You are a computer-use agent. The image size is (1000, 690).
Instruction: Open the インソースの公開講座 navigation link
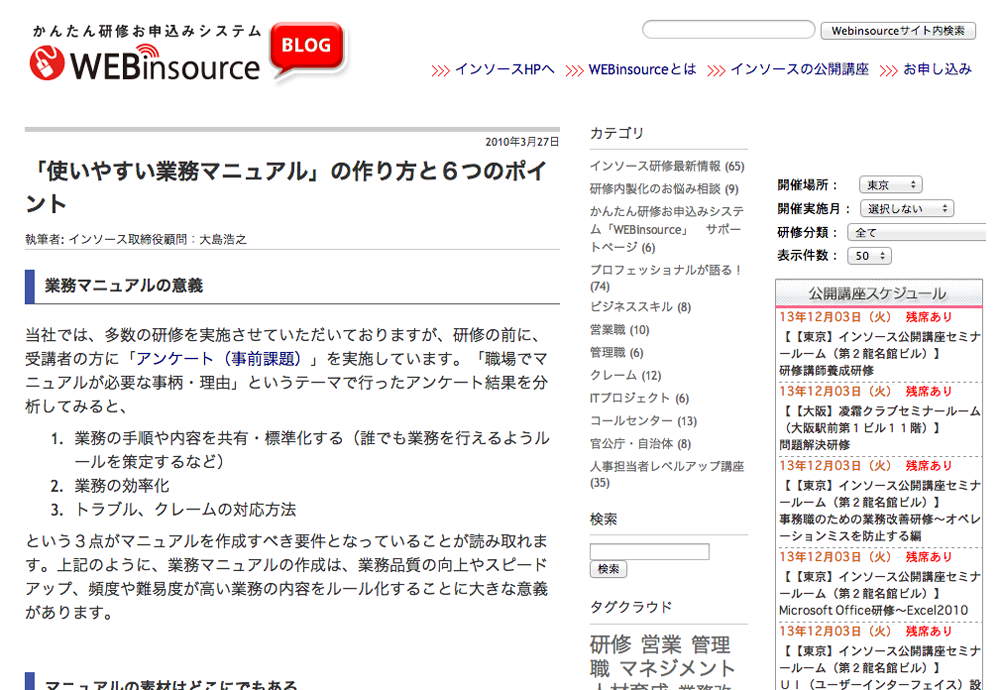799,70
